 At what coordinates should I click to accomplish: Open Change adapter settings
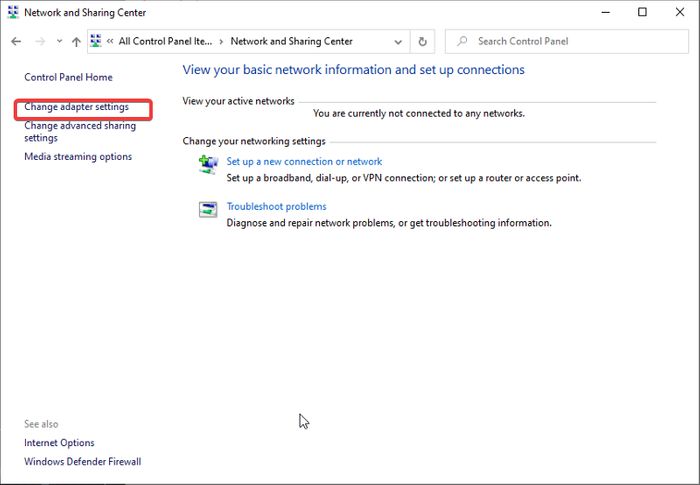tap(76, 107)
